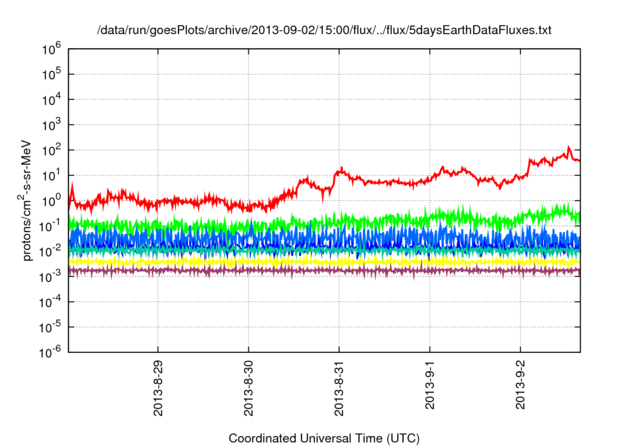This screenshot has height=448, width=640.
Task: Click the bright green flux curve
Action: click(324, 221)
